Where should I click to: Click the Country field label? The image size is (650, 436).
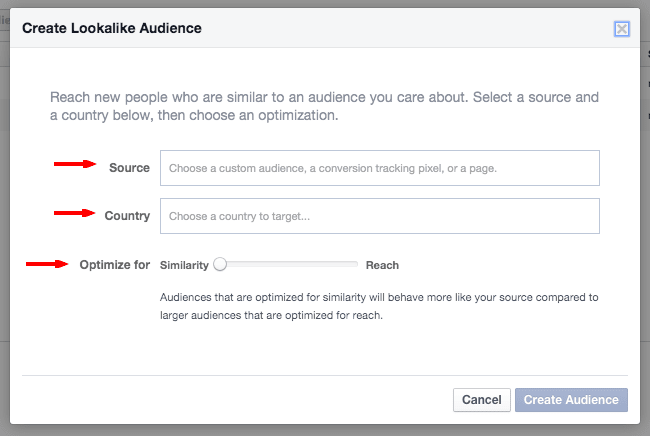pos(127,216)
